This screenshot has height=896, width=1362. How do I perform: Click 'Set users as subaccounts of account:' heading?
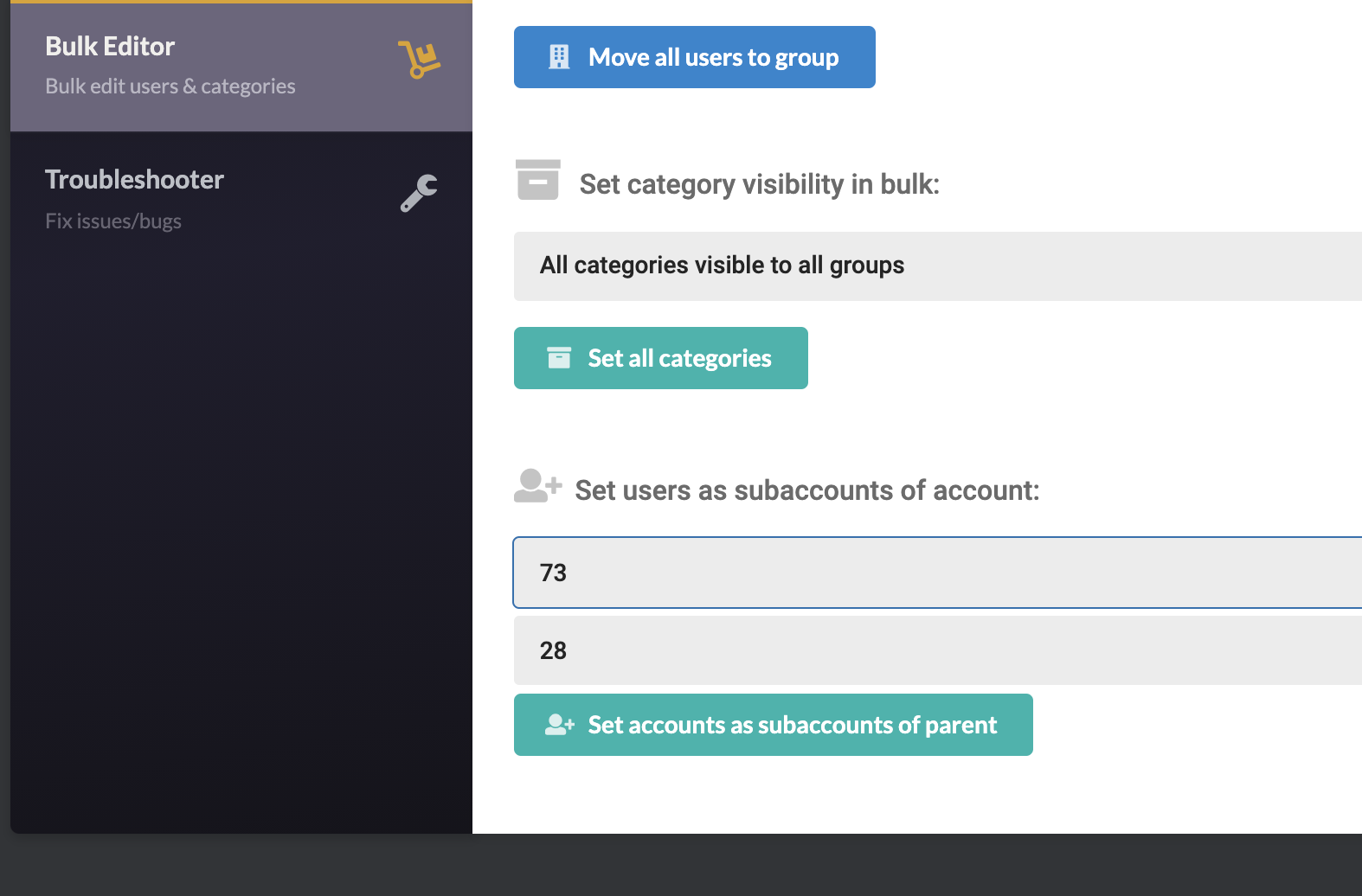[807, 490]
